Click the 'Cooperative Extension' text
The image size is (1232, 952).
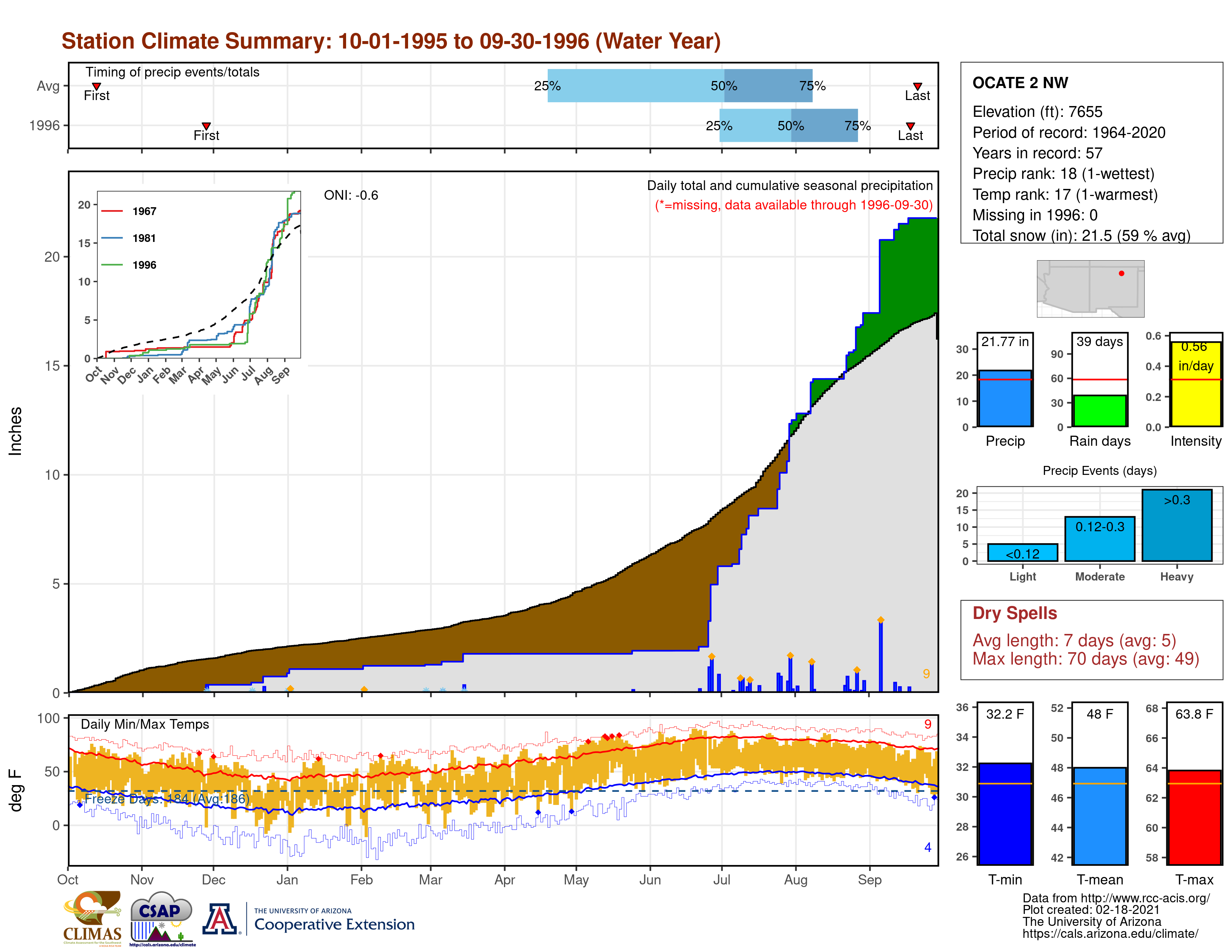tap(335, 924)
